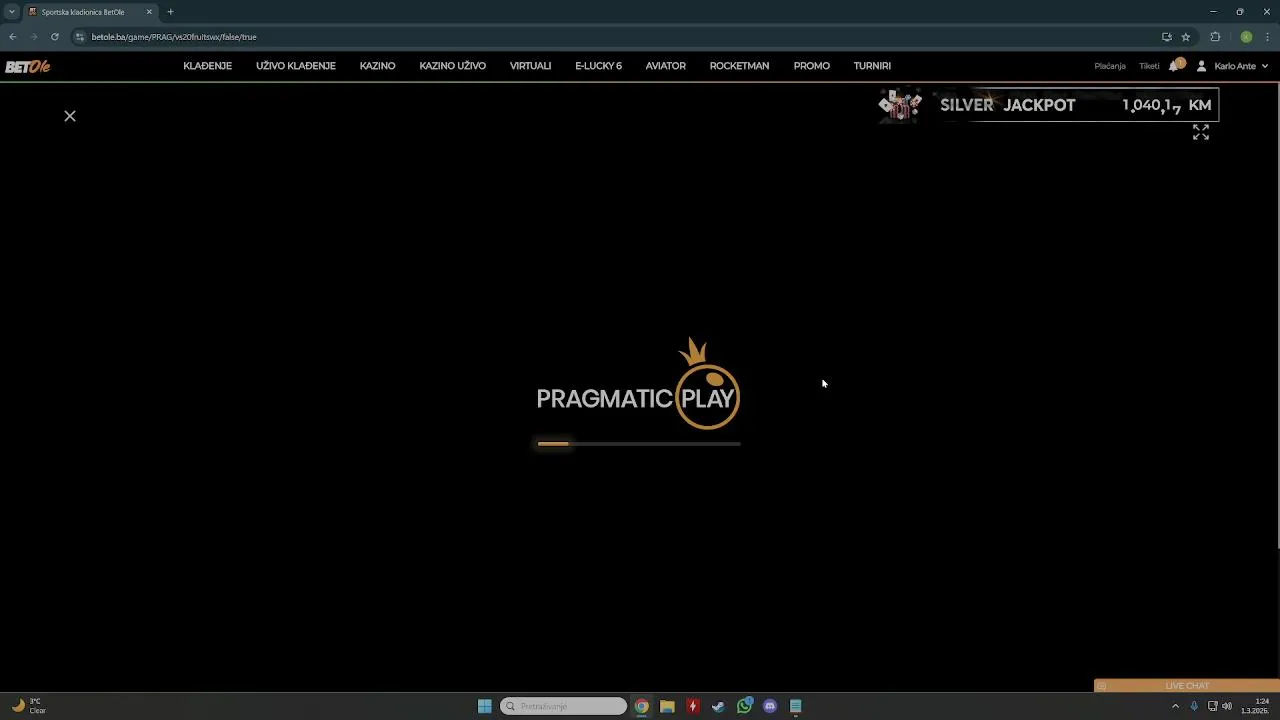Open Chrome from the taskbar

[641, 706]
